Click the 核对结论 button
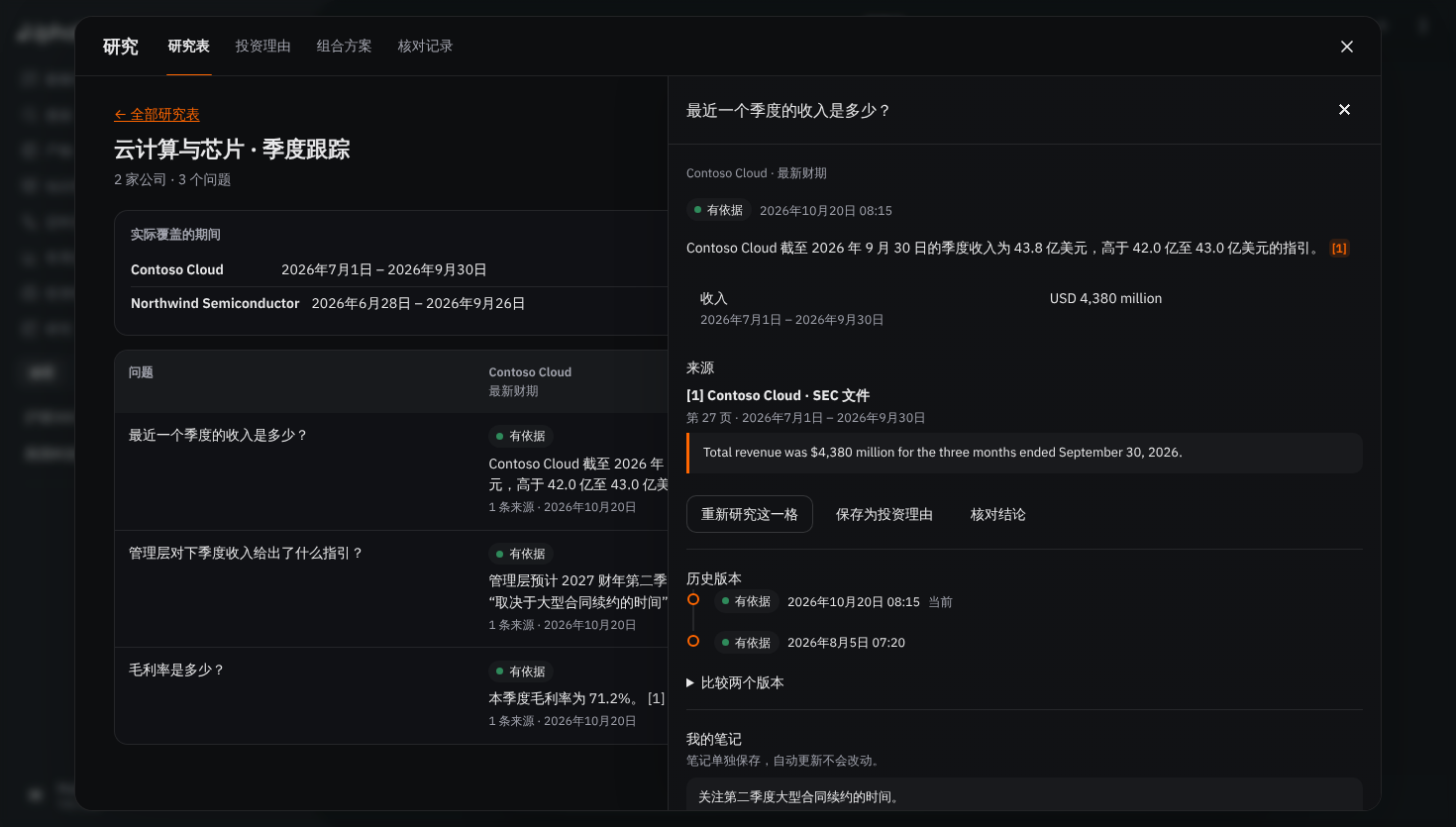 pos(998,514)
